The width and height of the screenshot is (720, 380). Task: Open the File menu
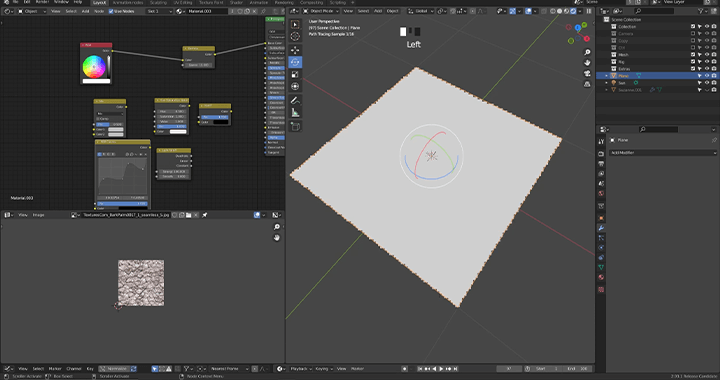(x=16, y=2)
